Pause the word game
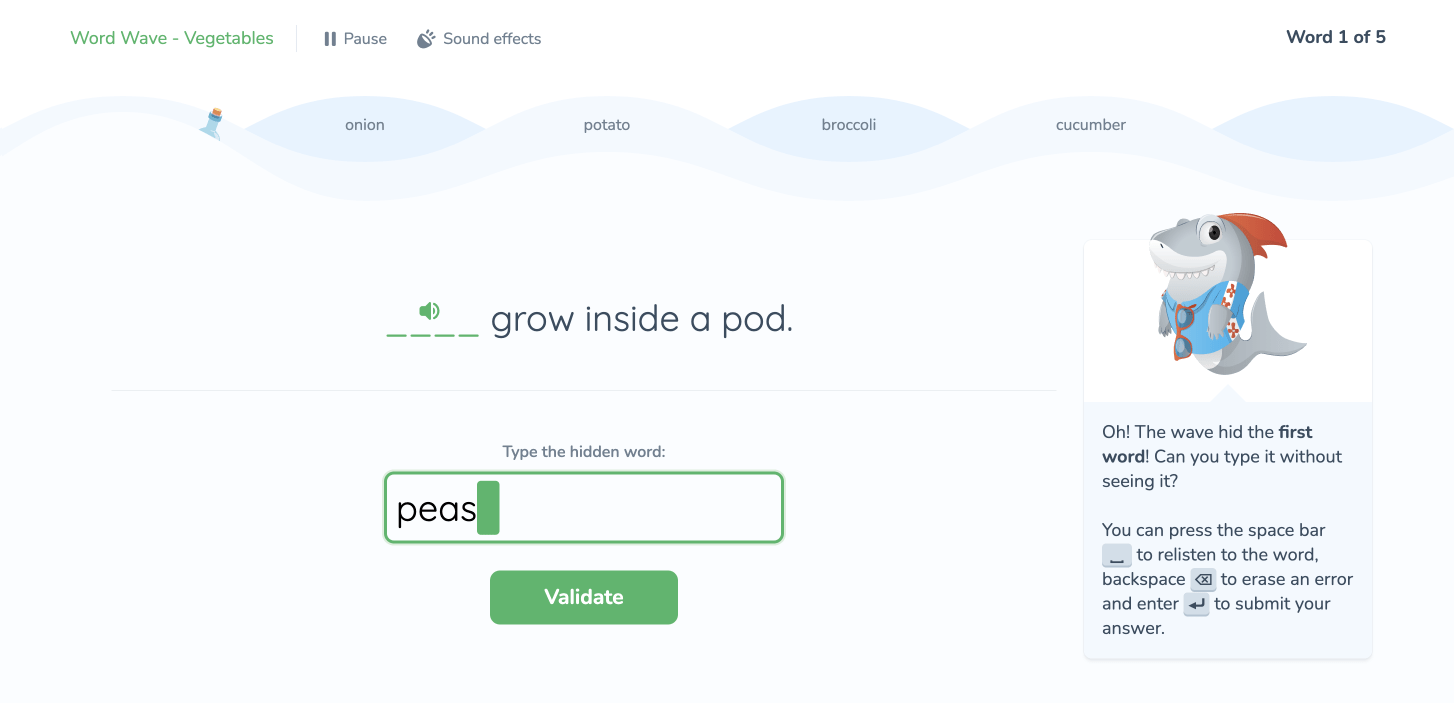 point(354,38)
